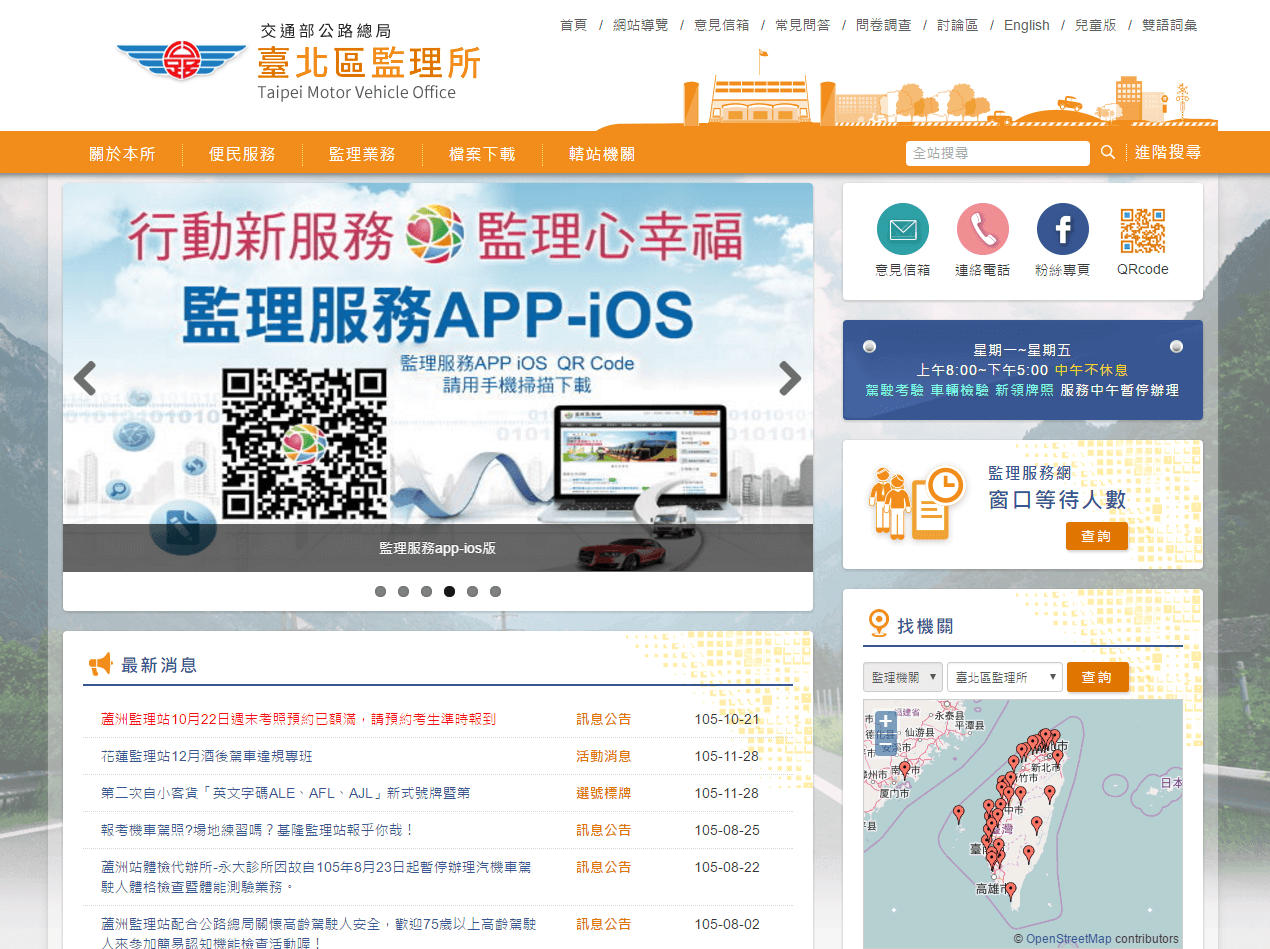This screenshot has height=949, width=1270.
Task: Click 查詢 button in 找機關 panel
Action: [x=1098, y=677]
